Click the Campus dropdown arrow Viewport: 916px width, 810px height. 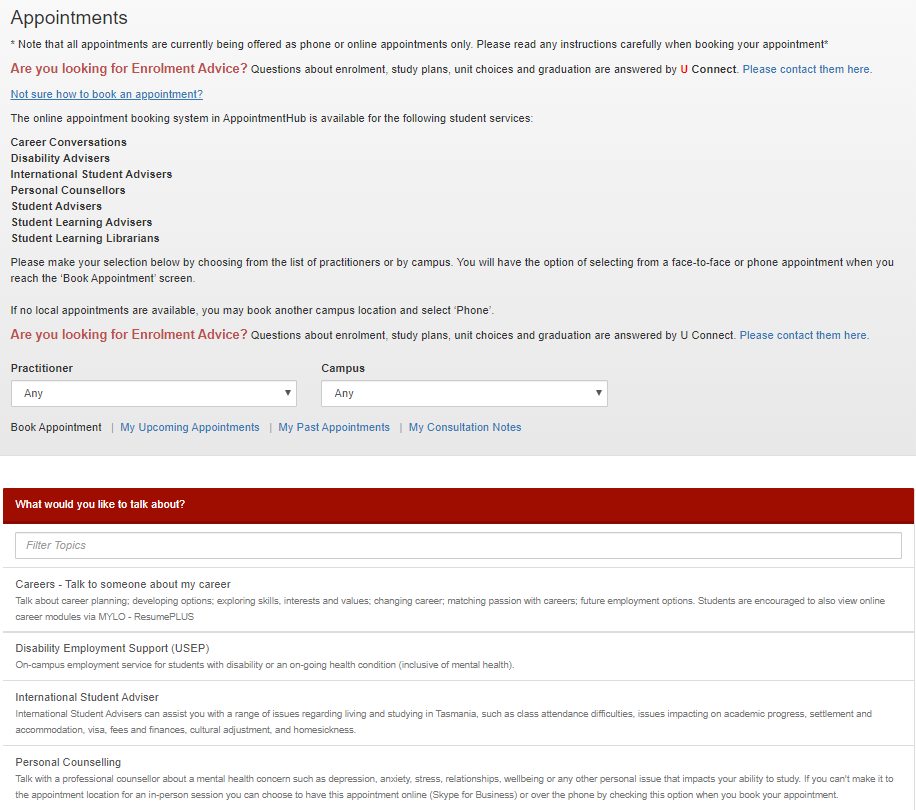tap(598, 393)
